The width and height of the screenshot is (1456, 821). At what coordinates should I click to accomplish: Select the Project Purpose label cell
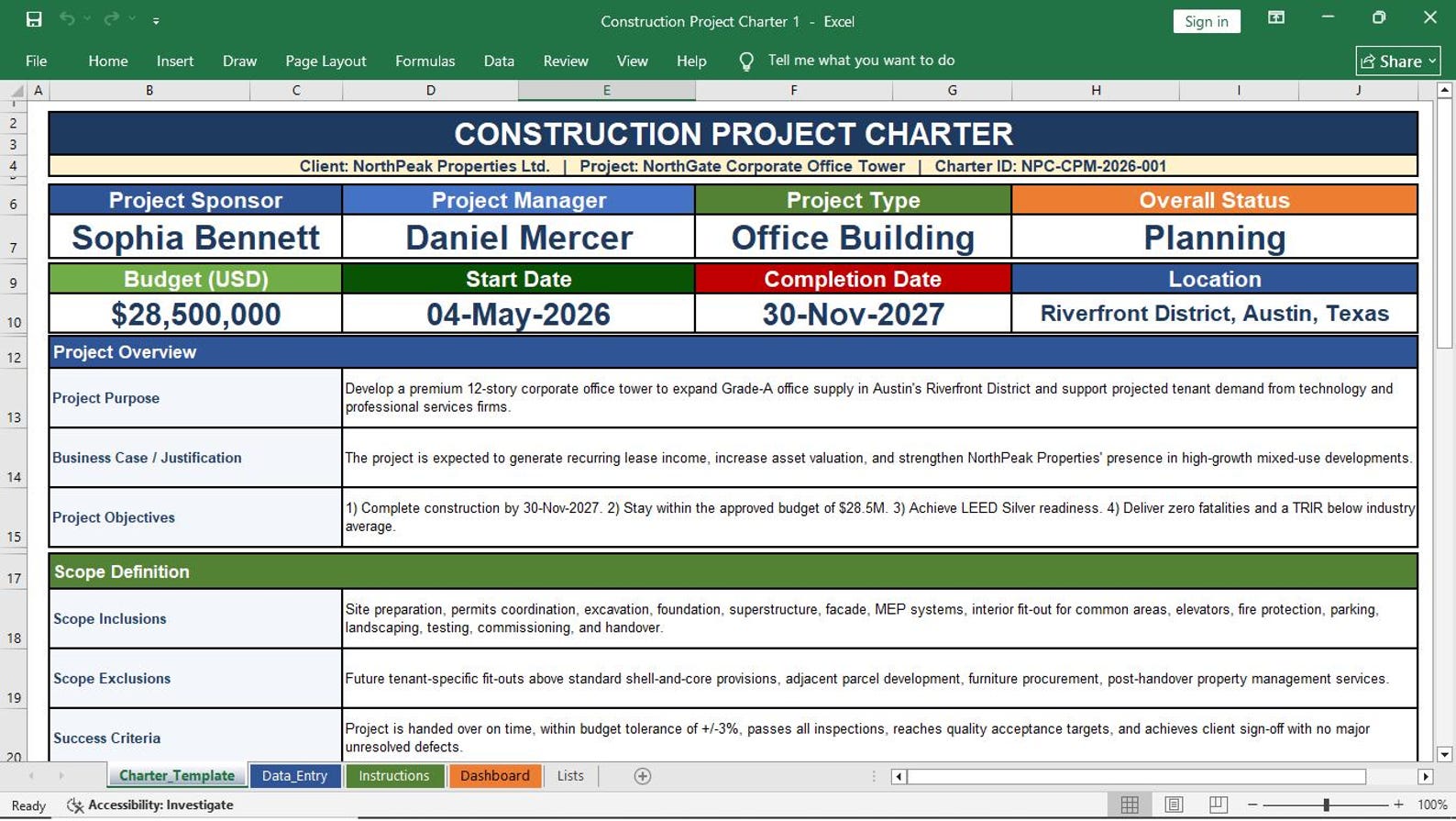[x=195, y=398]
